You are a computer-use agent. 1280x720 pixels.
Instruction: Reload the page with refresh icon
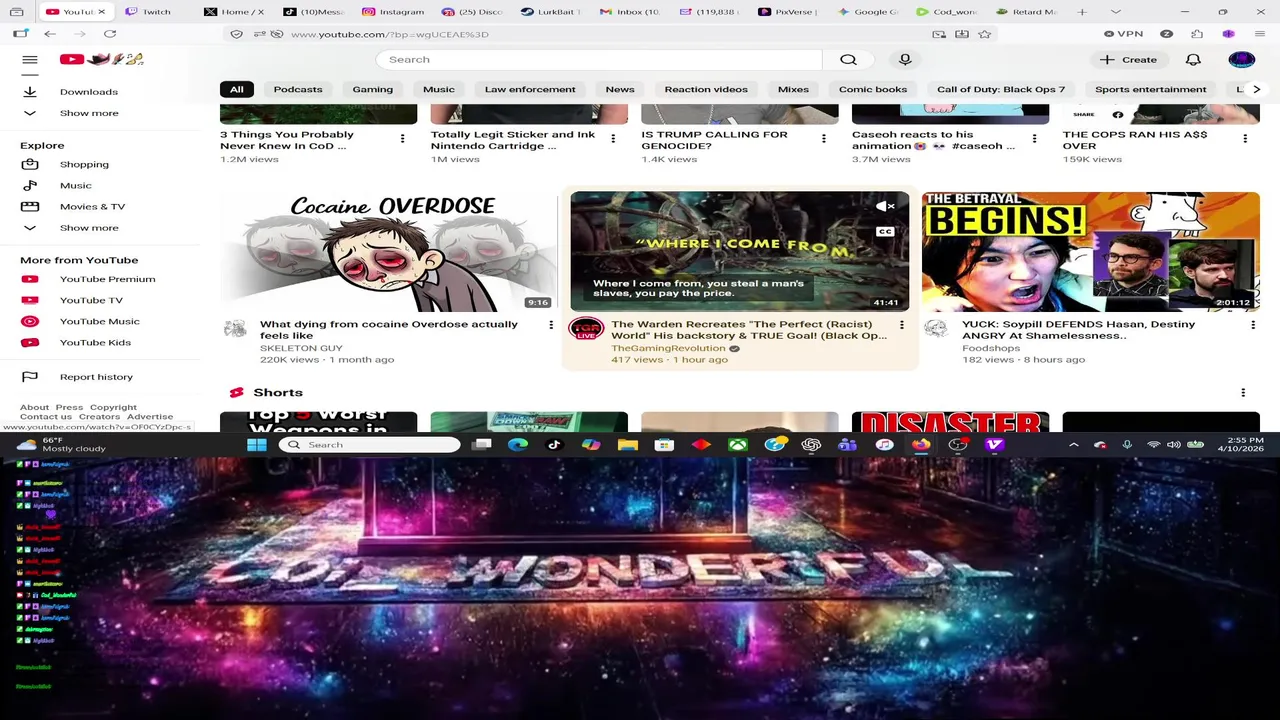[x=110, y=34]
